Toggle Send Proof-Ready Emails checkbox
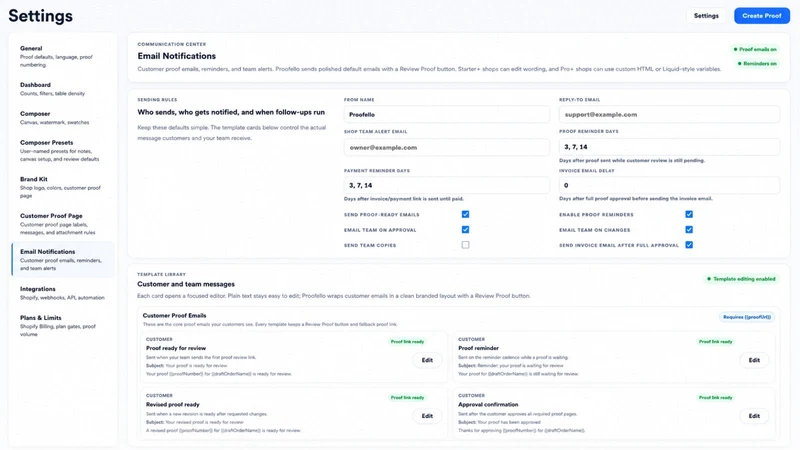This screenshot has height=450, width=800. (465, 214)
